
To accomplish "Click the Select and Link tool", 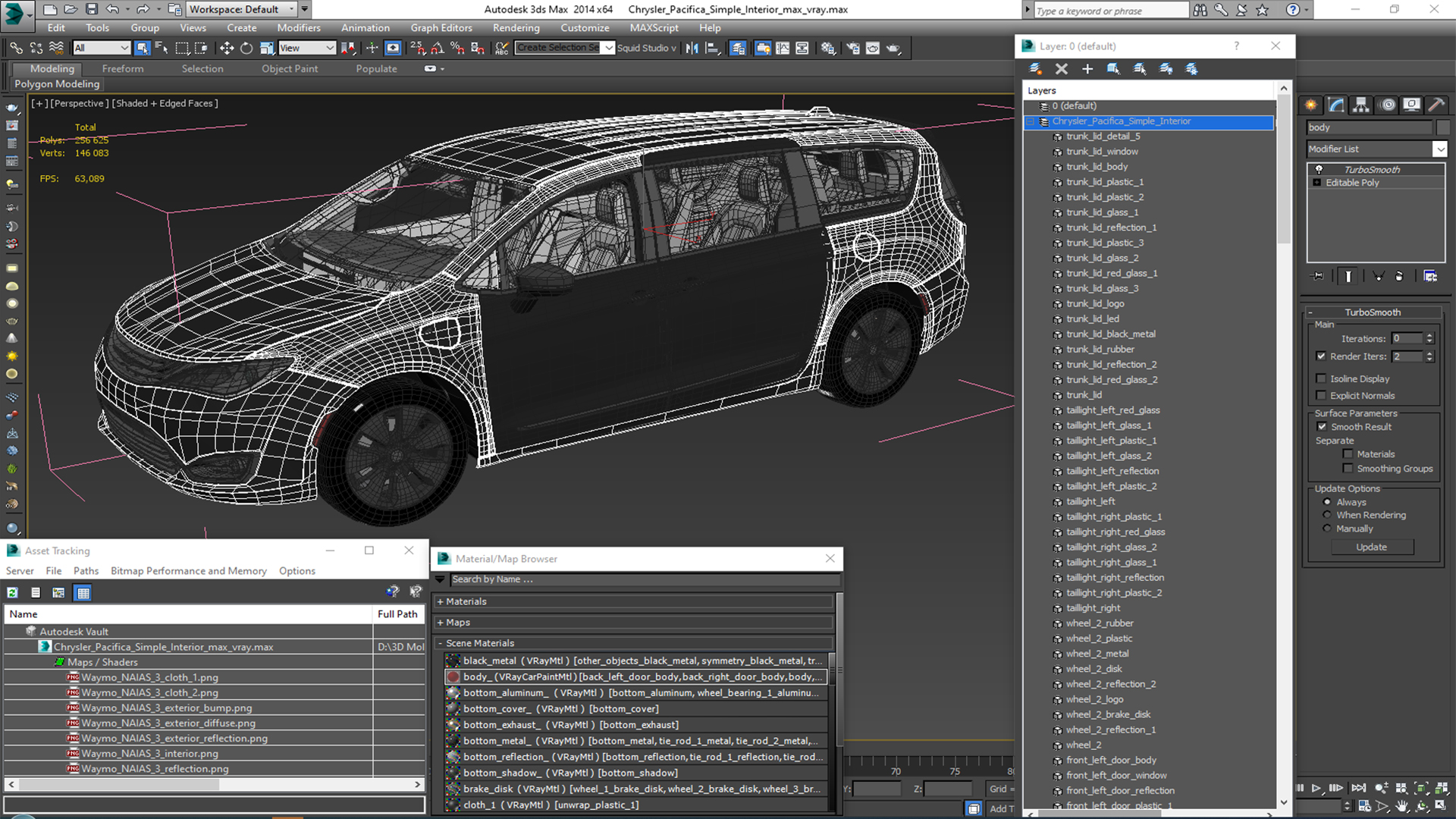I will 16,48.
